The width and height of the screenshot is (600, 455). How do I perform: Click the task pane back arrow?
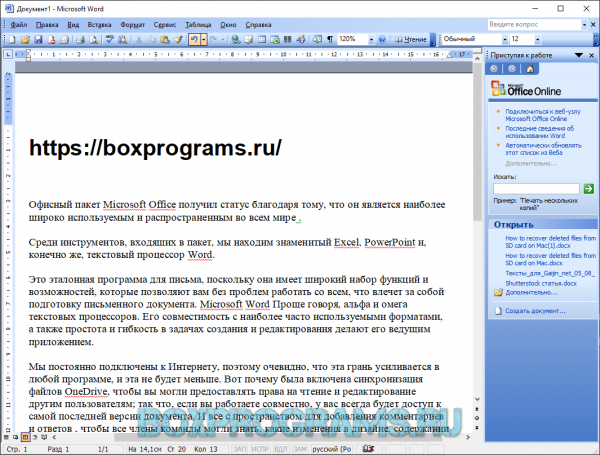point(494,69)
